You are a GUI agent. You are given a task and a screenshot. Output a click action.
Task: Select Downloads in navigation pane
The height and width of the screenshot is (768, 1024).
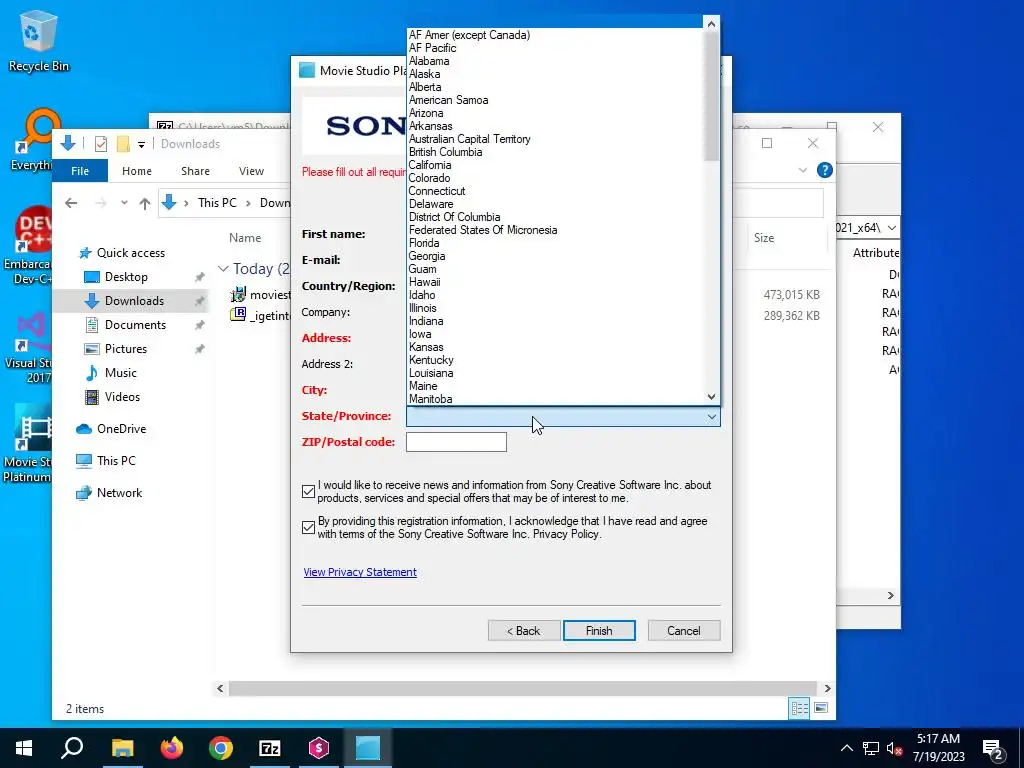pos(131,301)
